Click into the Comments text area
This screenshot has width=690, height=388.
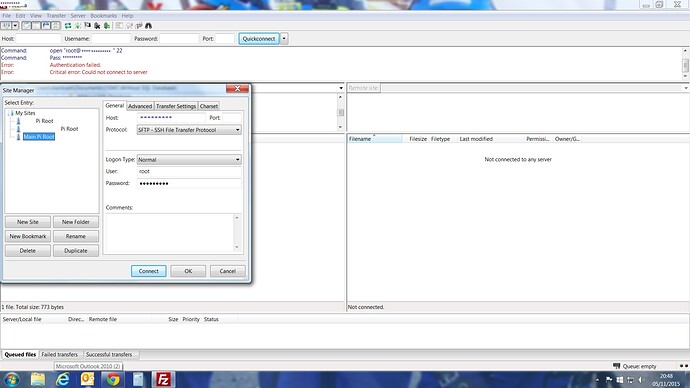[170, 233]
